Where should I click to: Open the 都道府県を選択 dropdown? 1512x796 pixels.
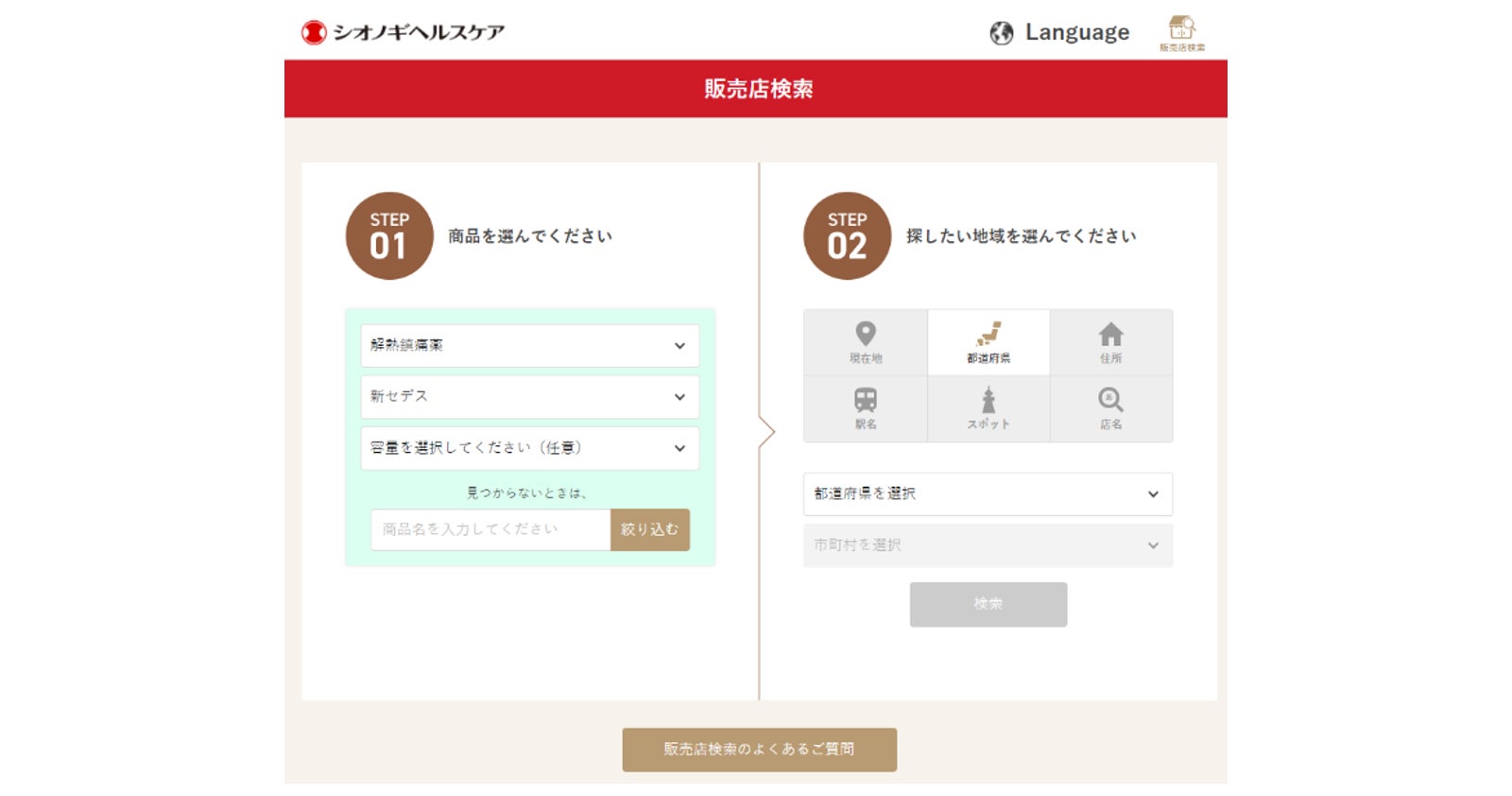point(988,494)
